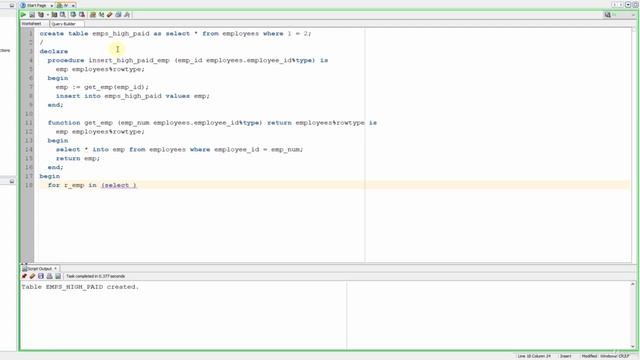Click the Unshared SQL Worksheet icon
The height and width of the screenshot is (360, 640).
click(x=93, y=15)
